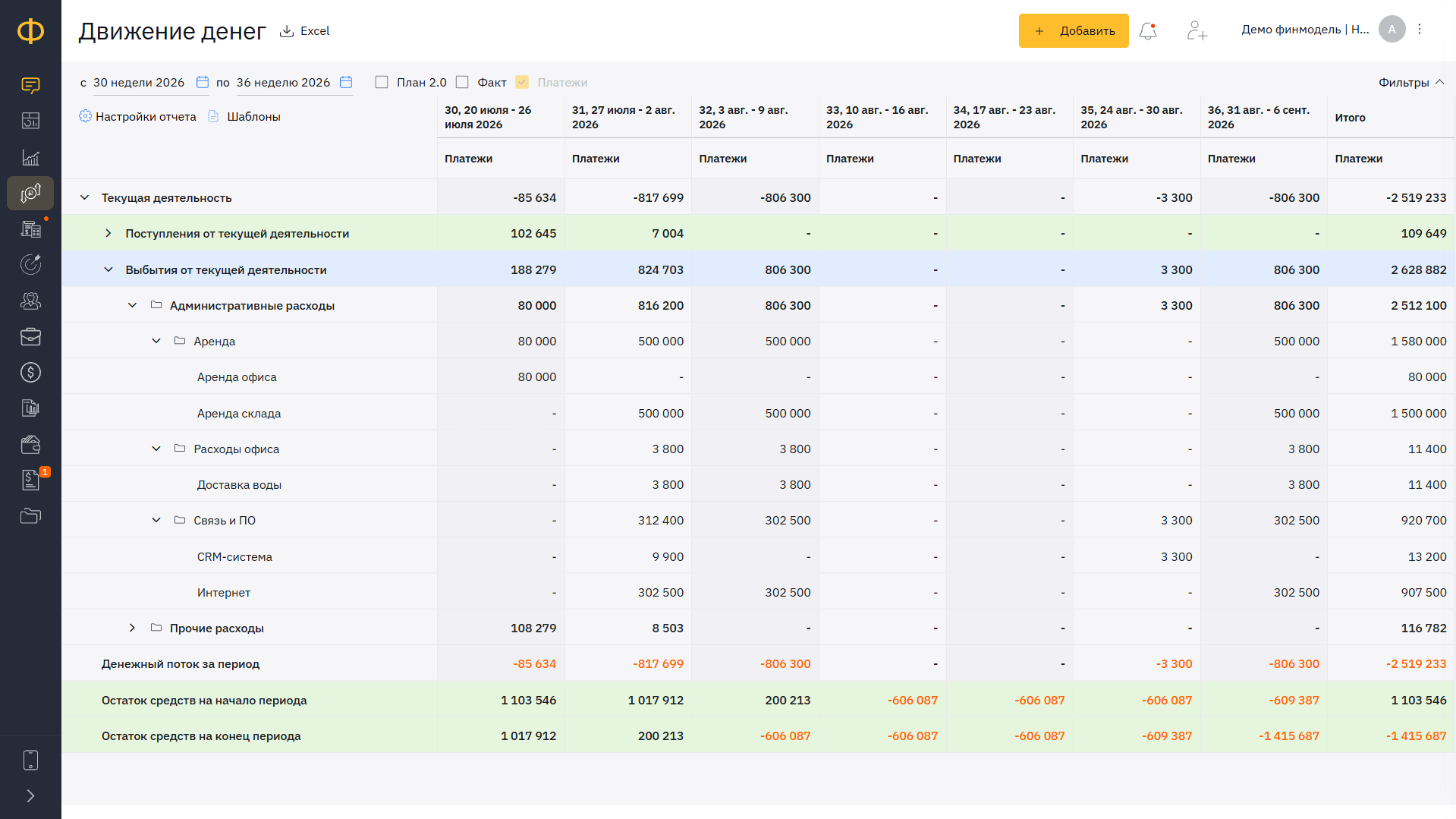The height and width of the screenshot is (819, 1456).
Task: Open the contractors people sidebar icon
Action: pyautogui.click(x=30, y=301)
